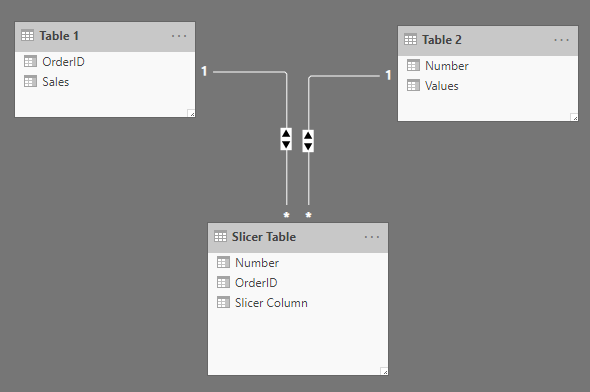
Task: Select the Slicer Column field
Action: pos(298,303)
